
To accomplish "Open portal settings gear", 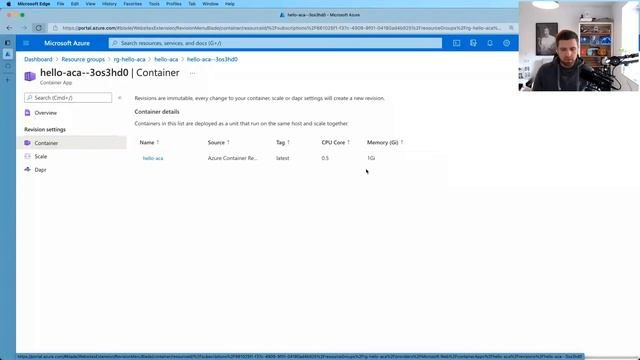I will pyautogui.click(x=507, y=43).
